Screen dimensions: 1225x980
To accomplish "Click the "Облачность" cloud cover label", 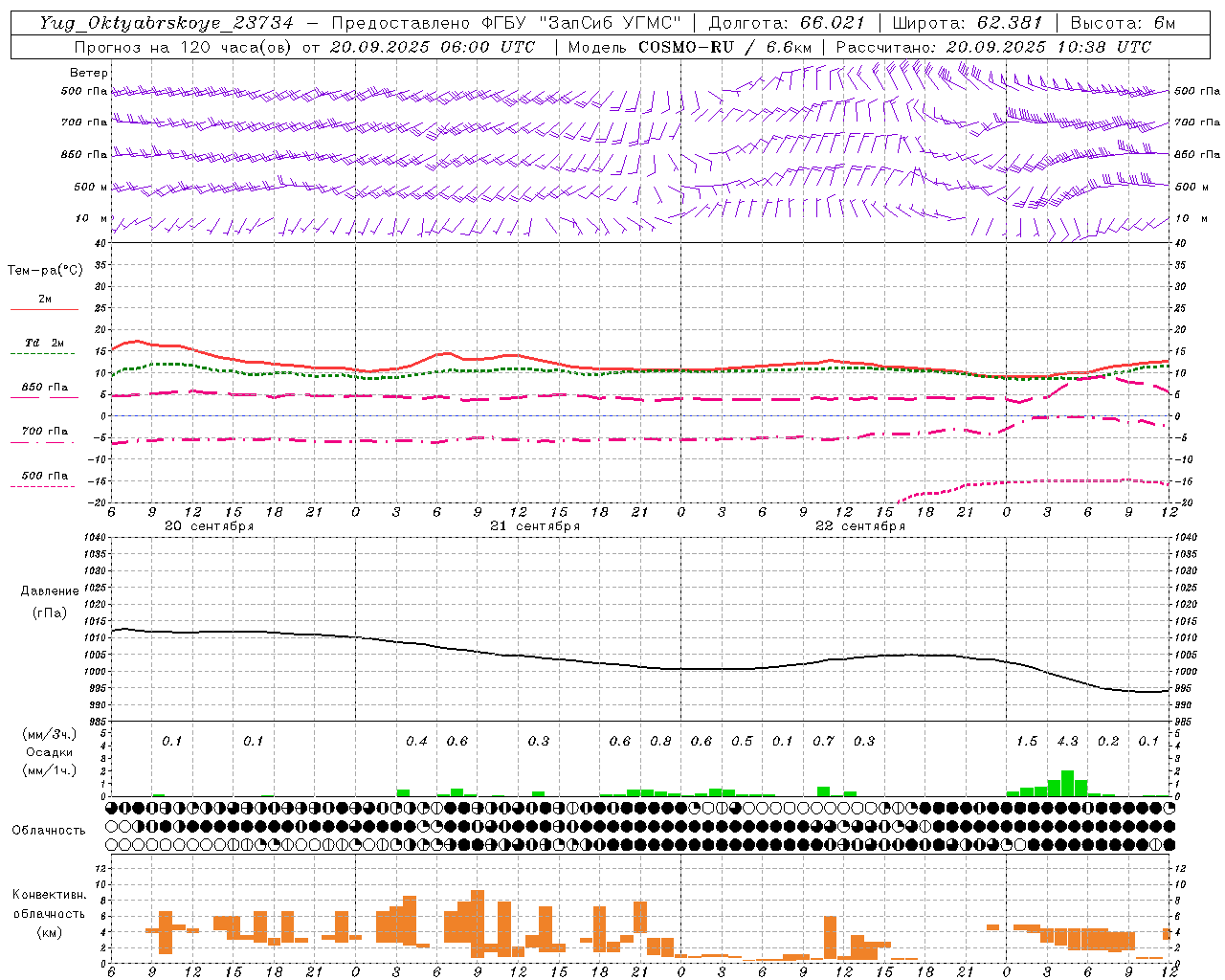I will tap(49, 831).
